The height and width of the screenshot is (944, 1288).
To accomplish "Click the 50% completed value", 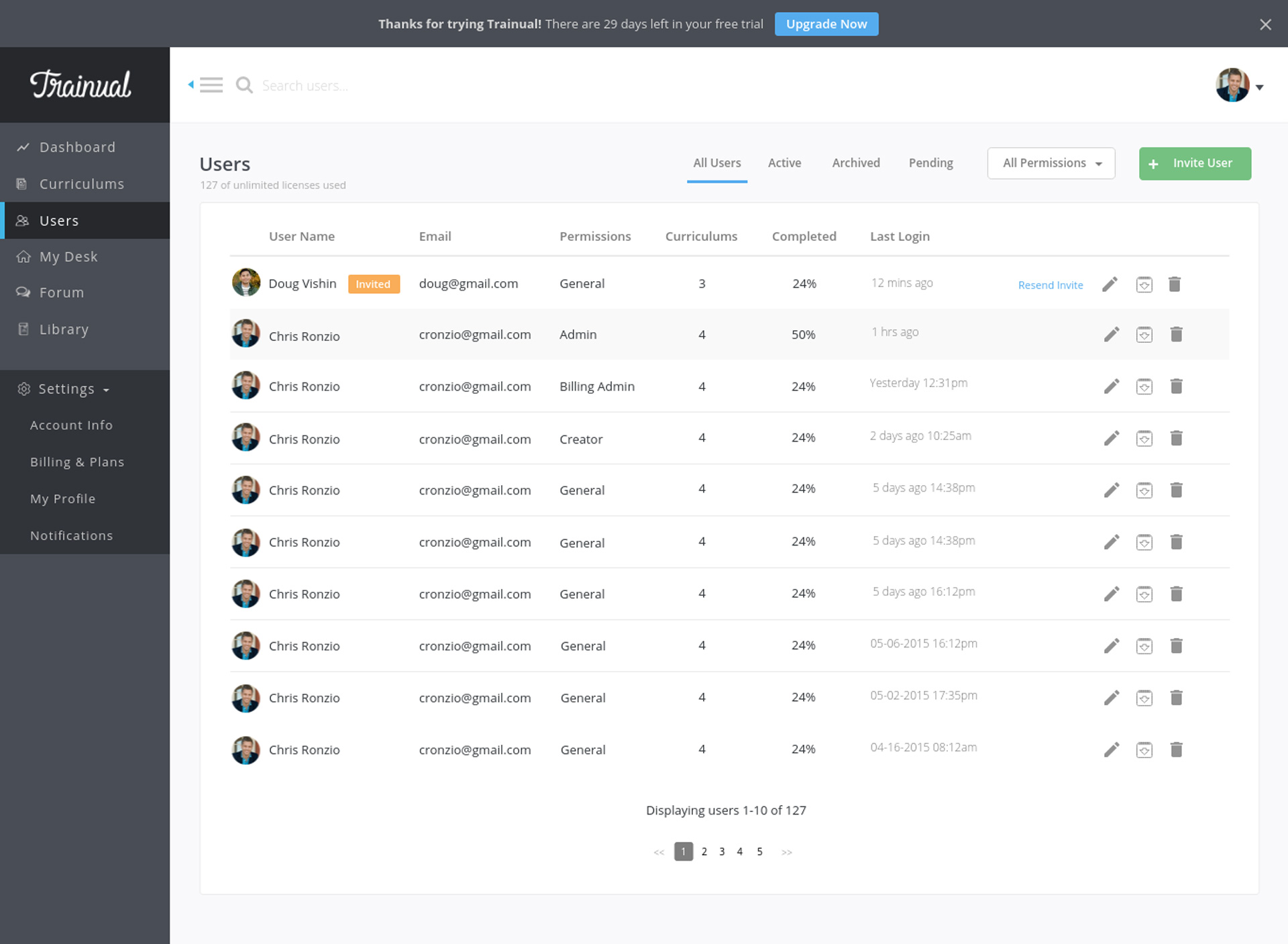I will pyautogui.click(x=803, y=334).
